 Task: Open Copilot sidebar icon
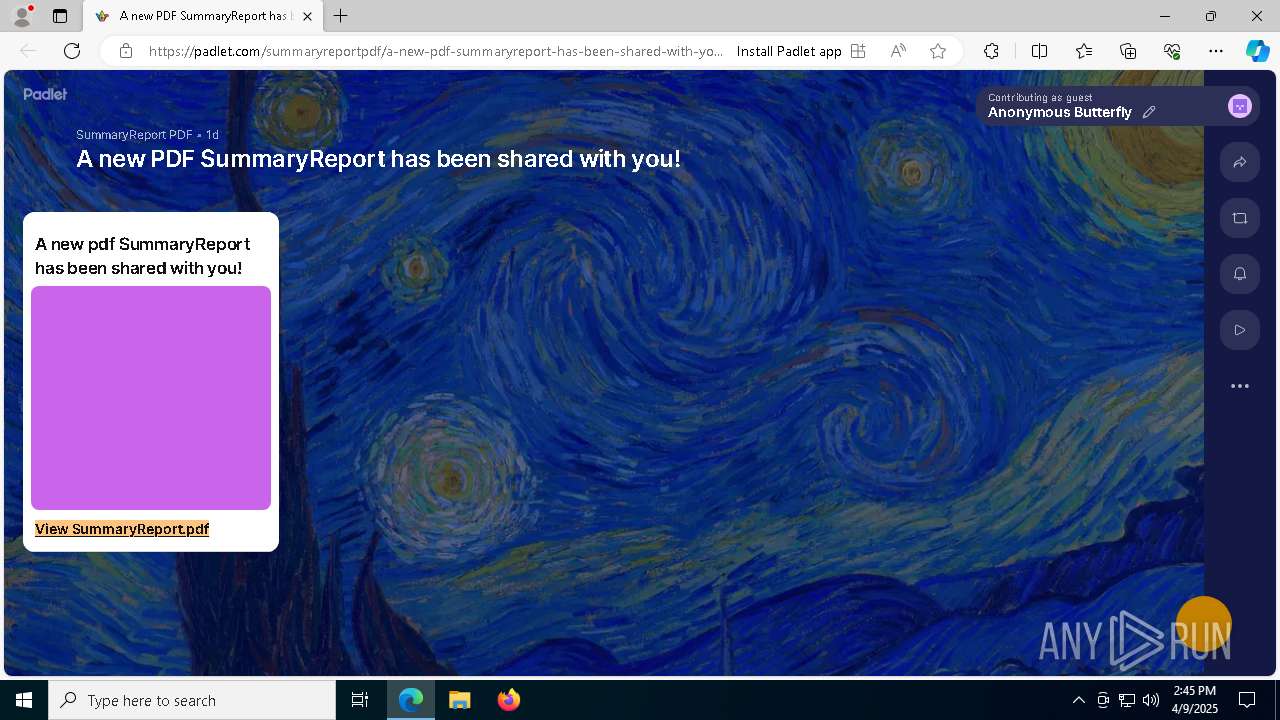(1257, 51)
